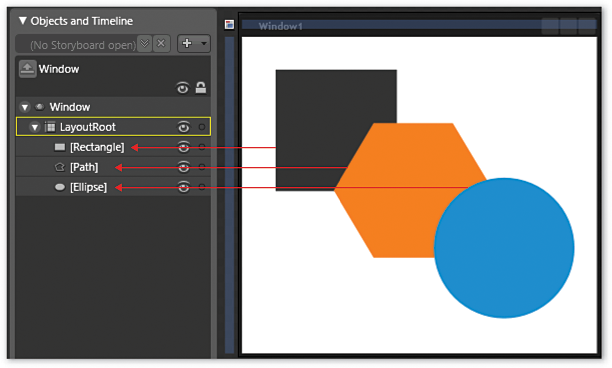Click the scope-up arrow icon beside Window

(x=27, y=69)
